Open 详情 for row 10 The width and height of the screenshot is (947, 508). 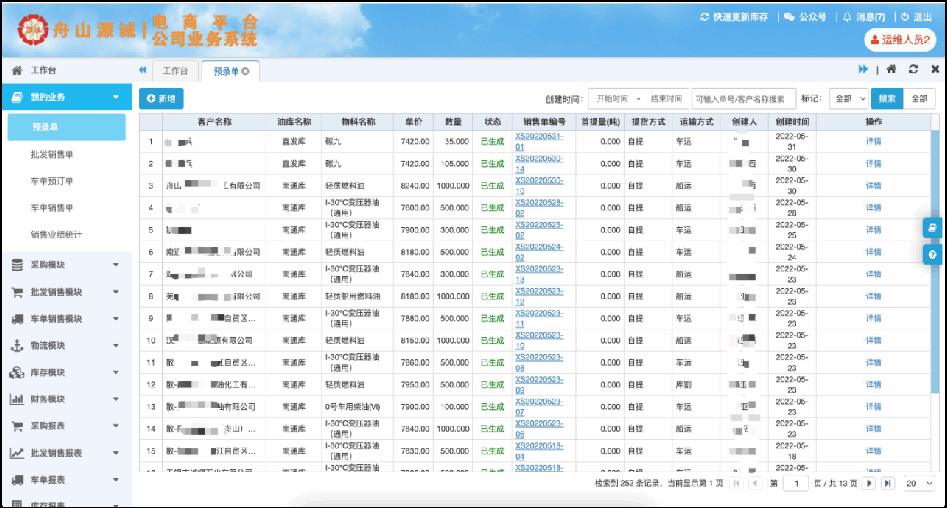coord(873,340)
